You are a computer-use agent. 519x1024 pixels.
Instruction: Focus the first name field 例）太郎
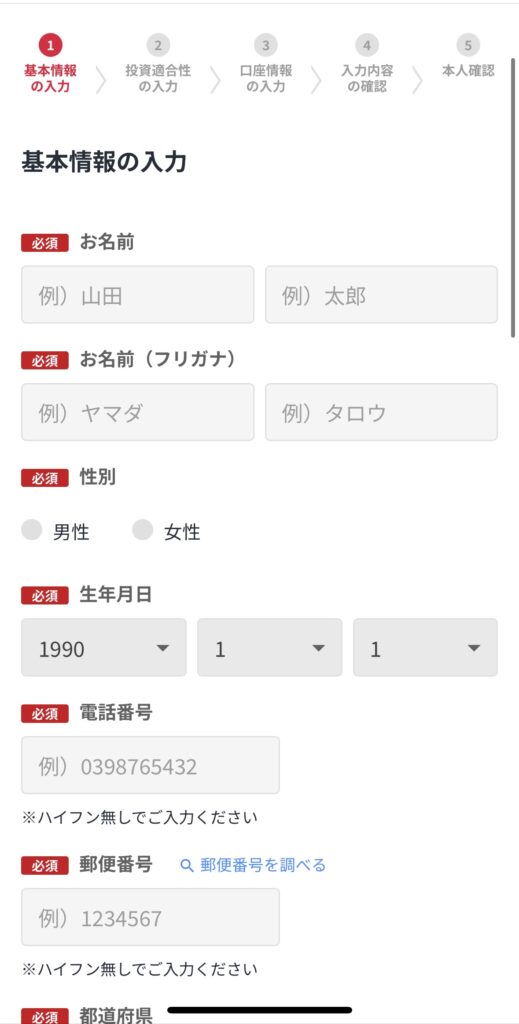click(381, 295)
